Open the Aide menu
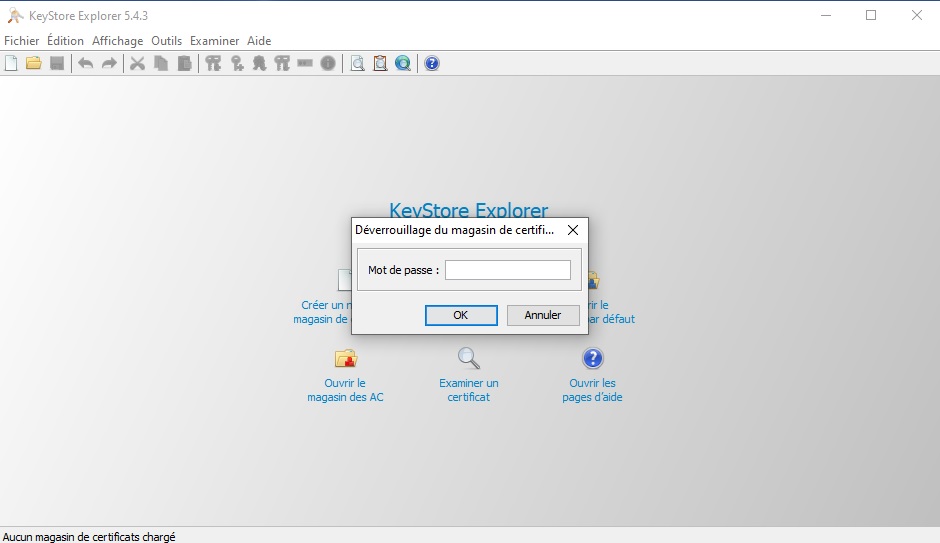Viewport: 940px width, 543px height. [x=259, y=41]
